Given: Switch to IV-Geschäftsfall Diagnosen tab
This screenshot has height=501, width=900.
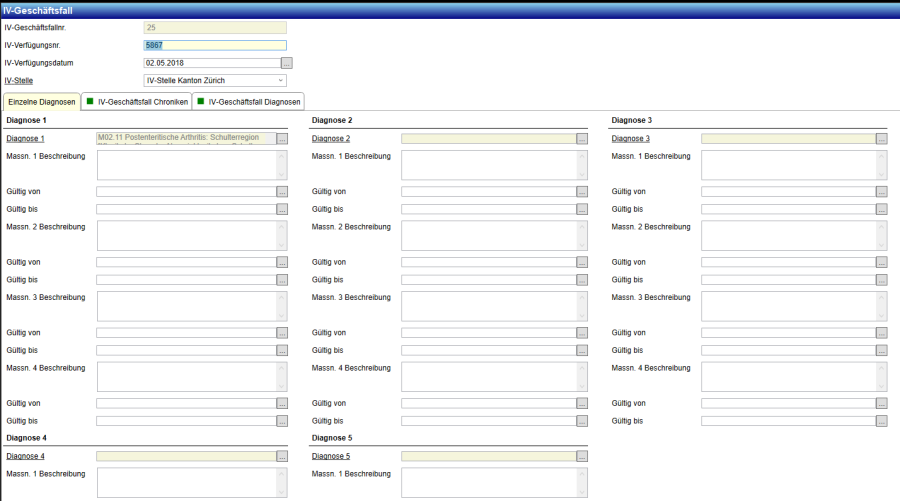Looking at the screenshot, I should tap(249, 102).
